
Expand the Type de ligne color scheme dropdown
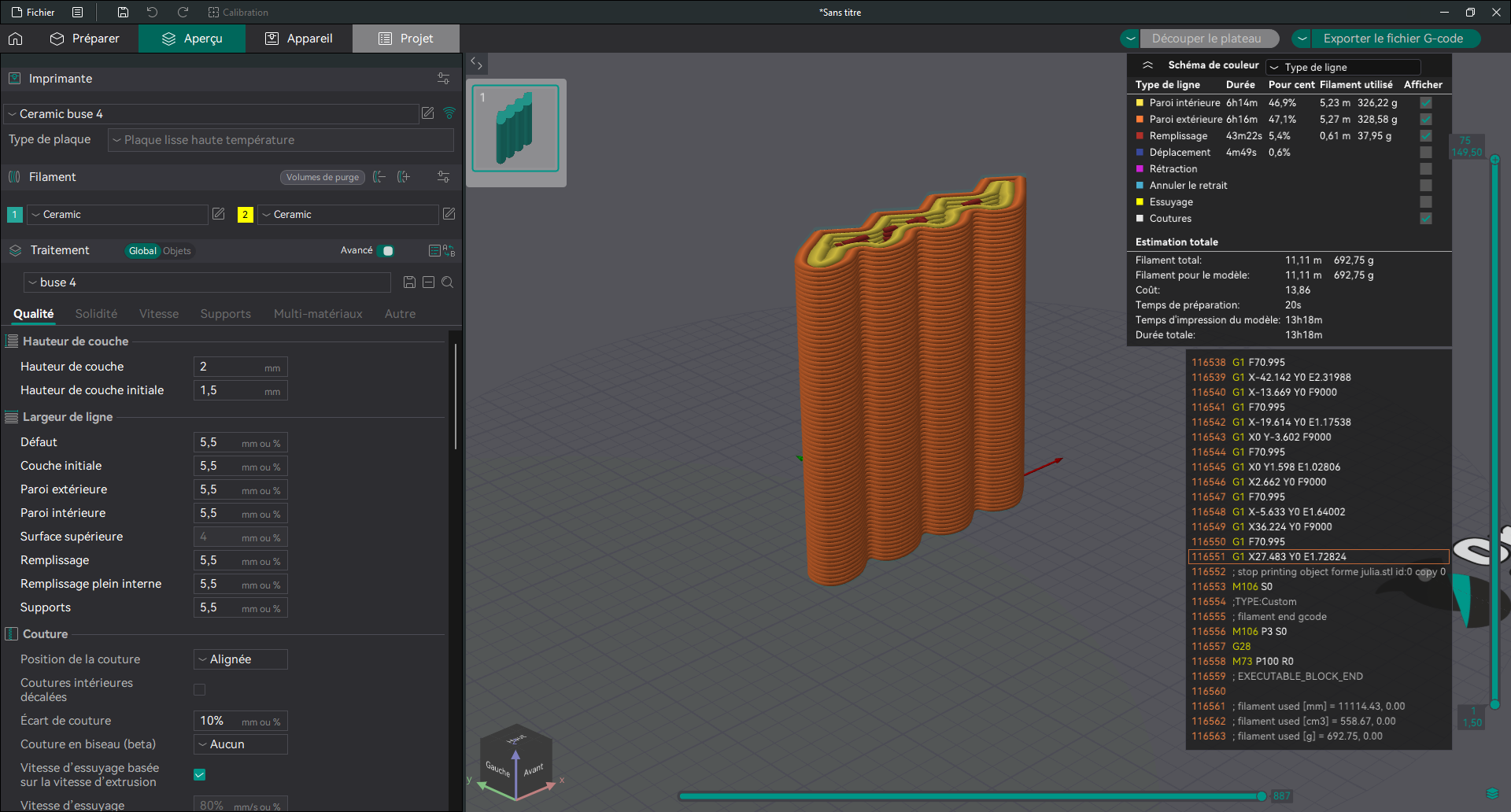[x=1343, y=68]
